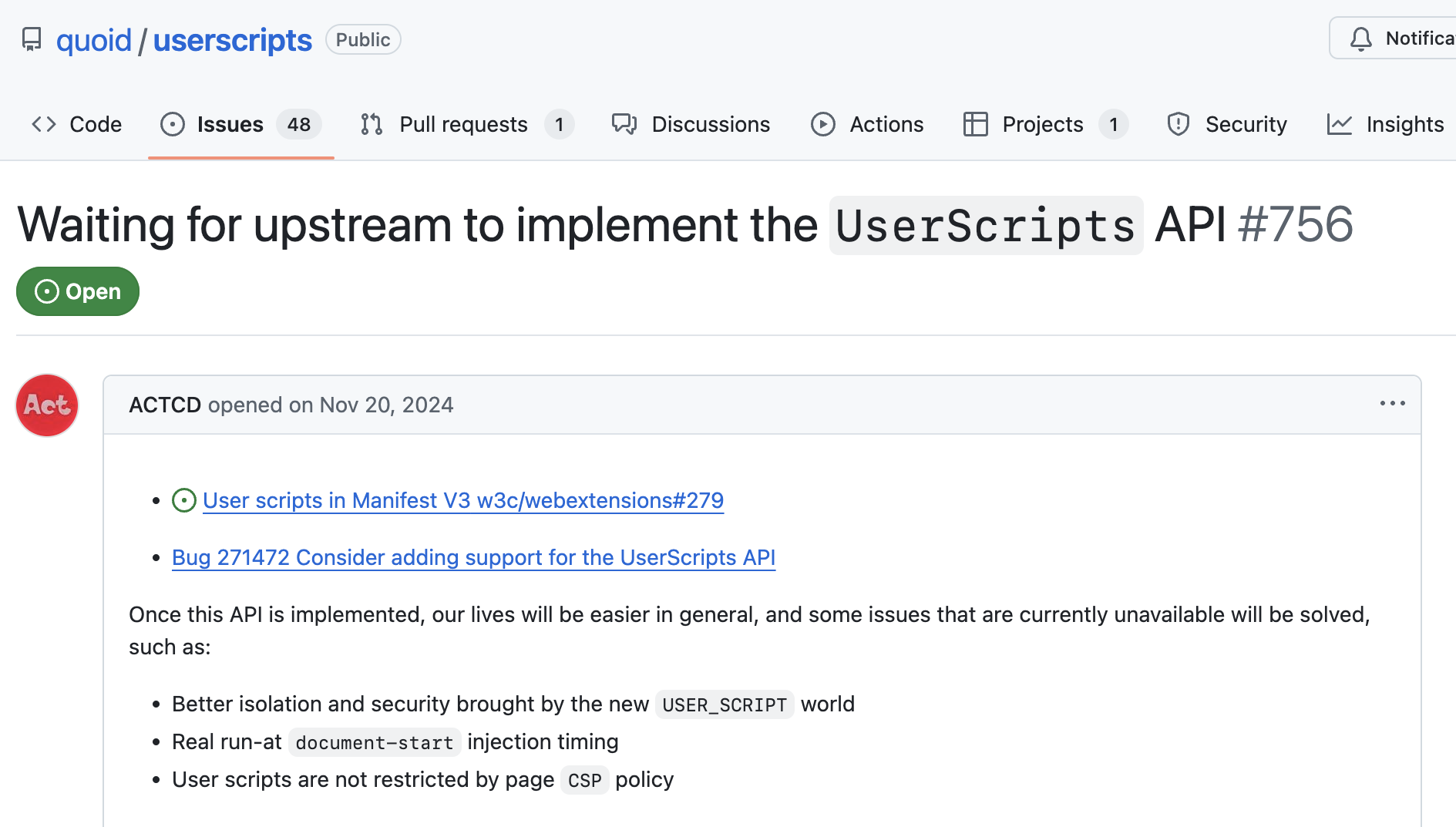Click the ACTCD avatar image
Image resolution: width=1456 pixels, height=827 pixels.
click(47, 405)
